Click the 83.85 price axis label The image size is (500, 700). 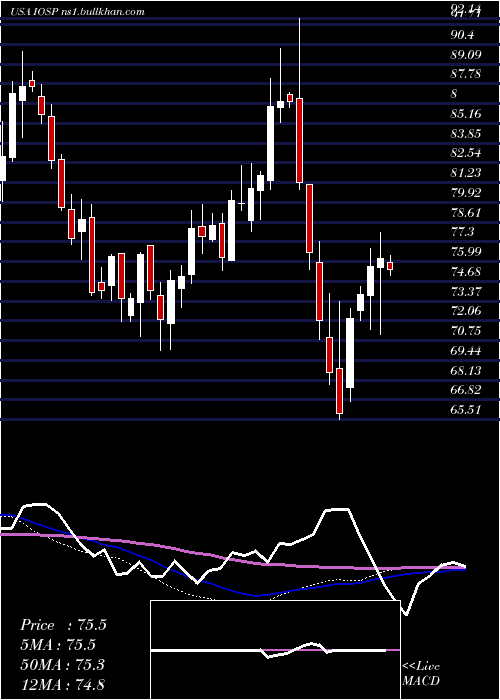point(466,133)
